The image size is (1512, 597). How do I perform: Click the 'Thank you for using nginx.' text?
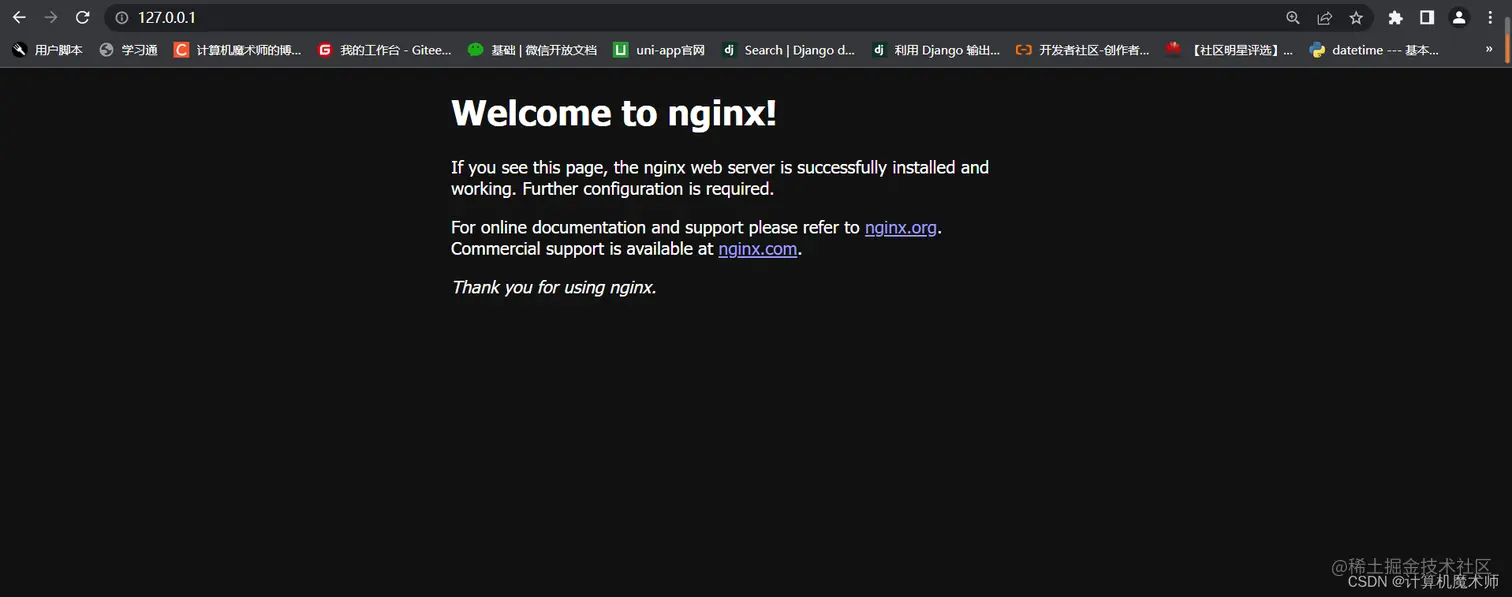(554, 288)
